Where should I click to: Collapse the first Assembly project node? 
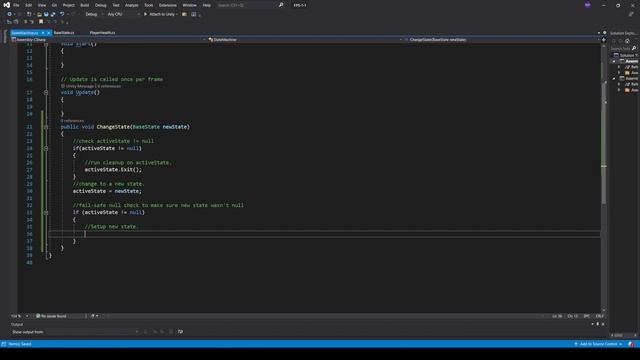click(613, 61)
